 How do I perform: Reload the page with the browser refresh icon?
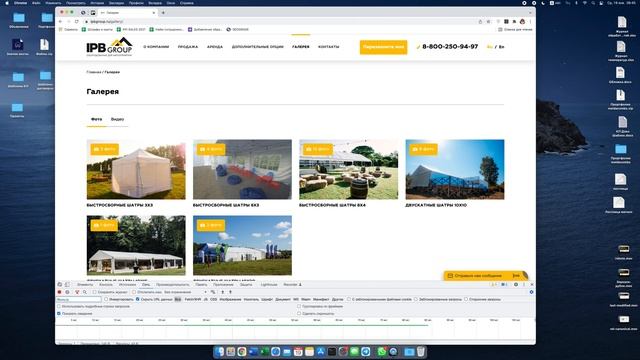[x=77, y=22]
